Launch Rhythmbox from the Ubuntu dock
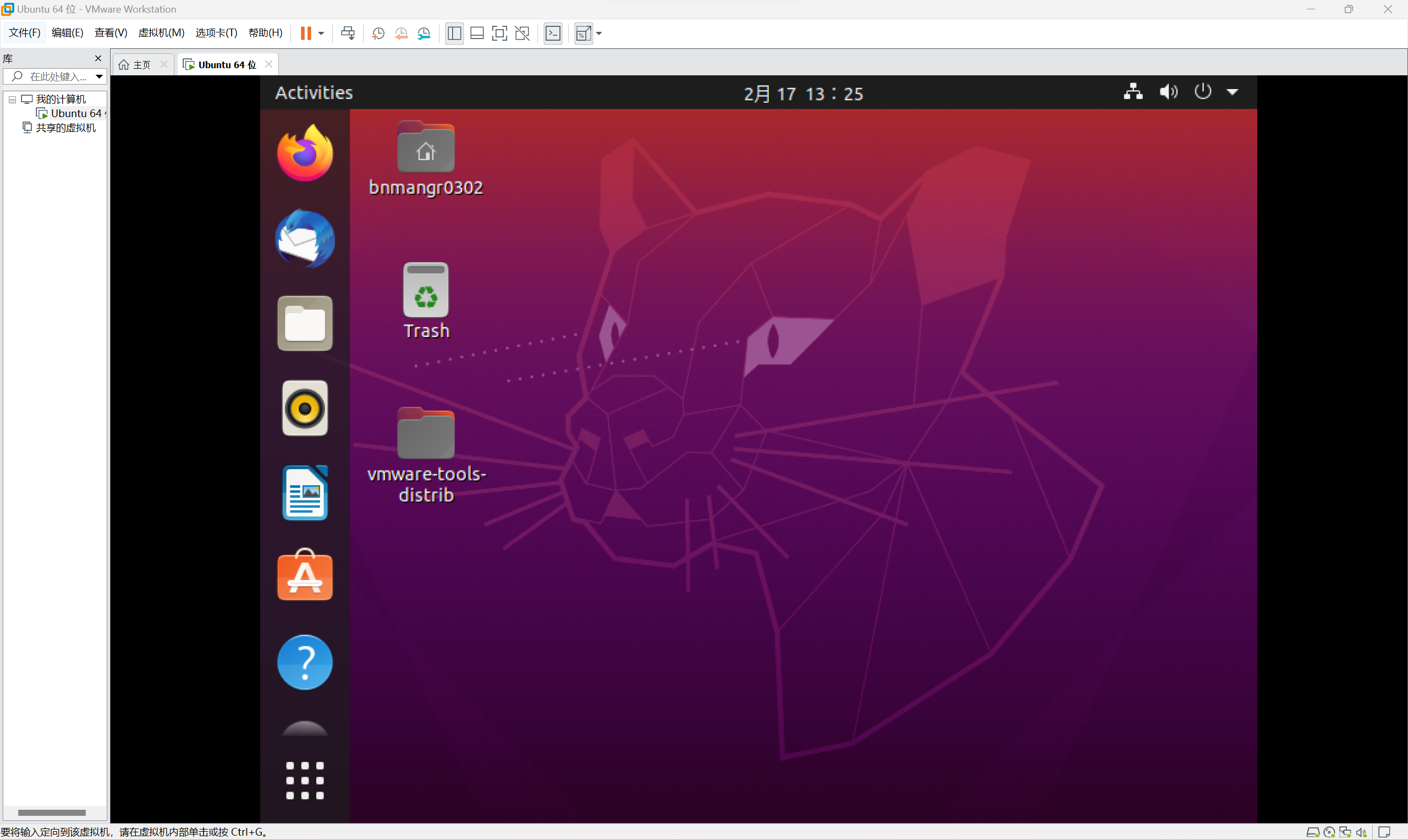Viewport: 1408px width, 840px height. click(305, 408)
